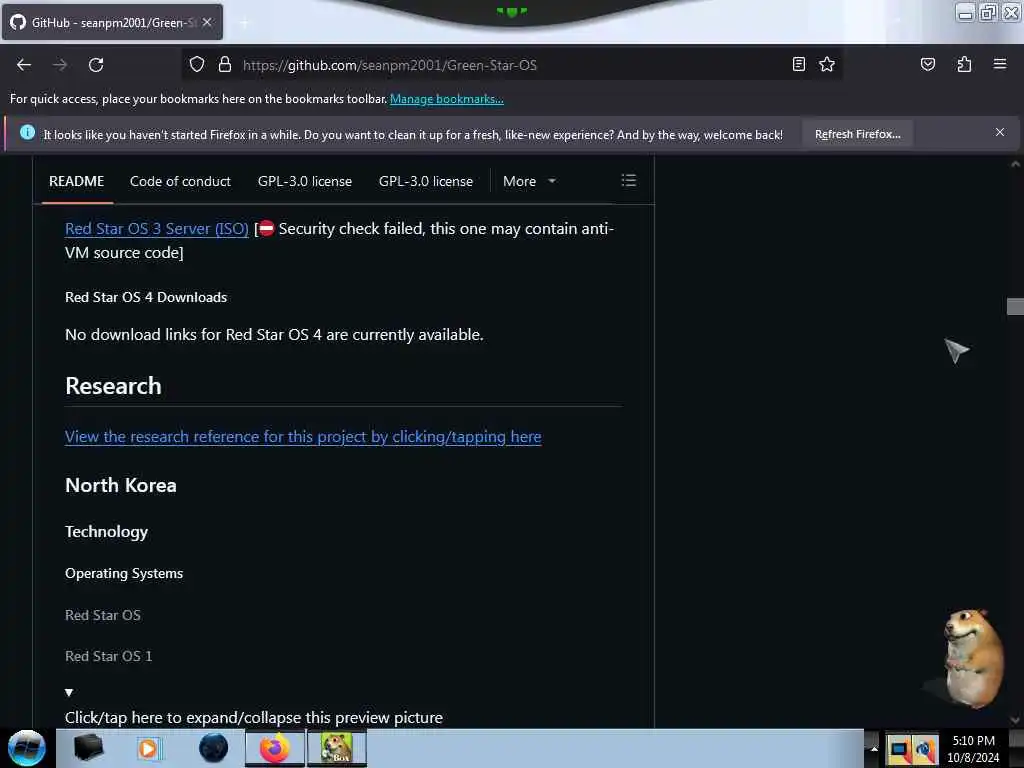Click the network tray icon
This screenshot has width=1024, height=768.
click(925, 750)
